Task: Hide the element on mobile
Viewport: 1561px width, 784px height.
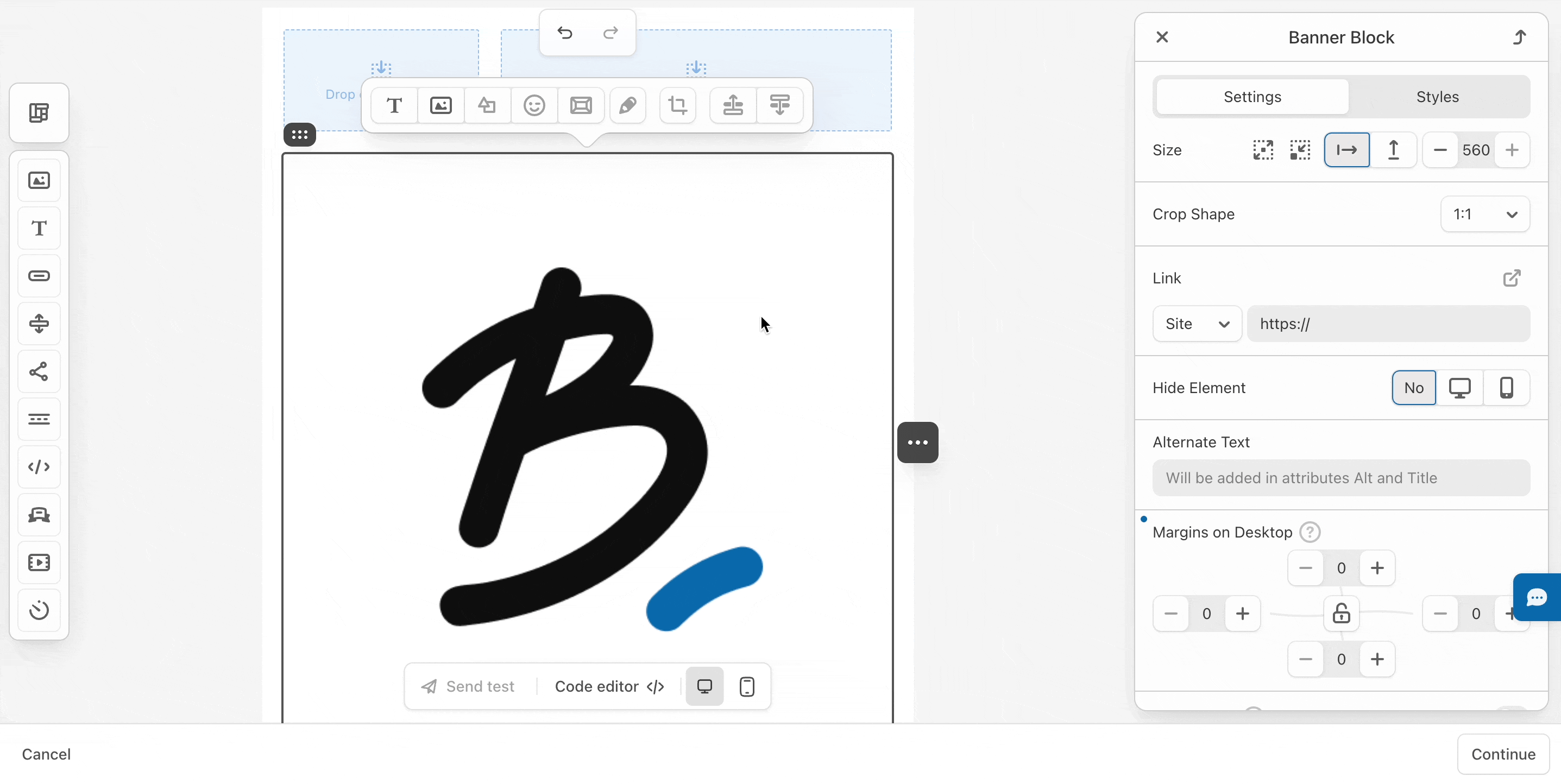Action: tap(1506, 388)
